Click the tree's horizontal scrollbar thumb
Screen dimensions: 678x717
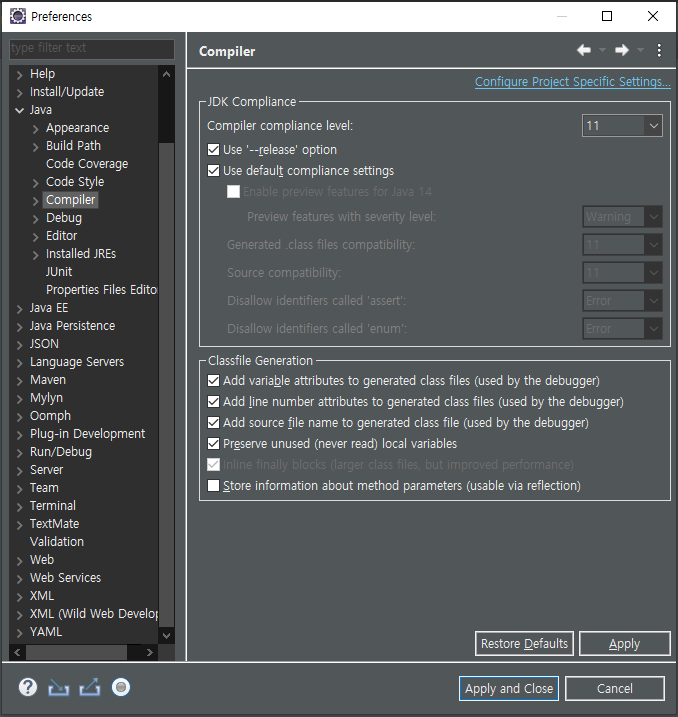tap(76, 653)
